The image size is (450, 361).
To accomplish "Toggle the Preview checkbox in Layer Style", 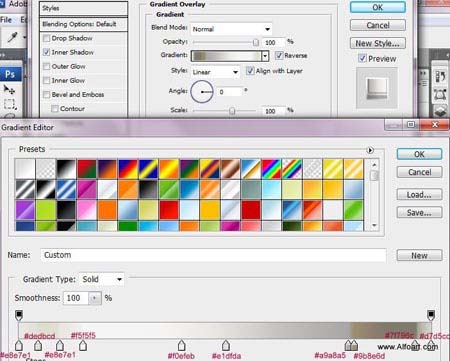I will click(362, 58).
